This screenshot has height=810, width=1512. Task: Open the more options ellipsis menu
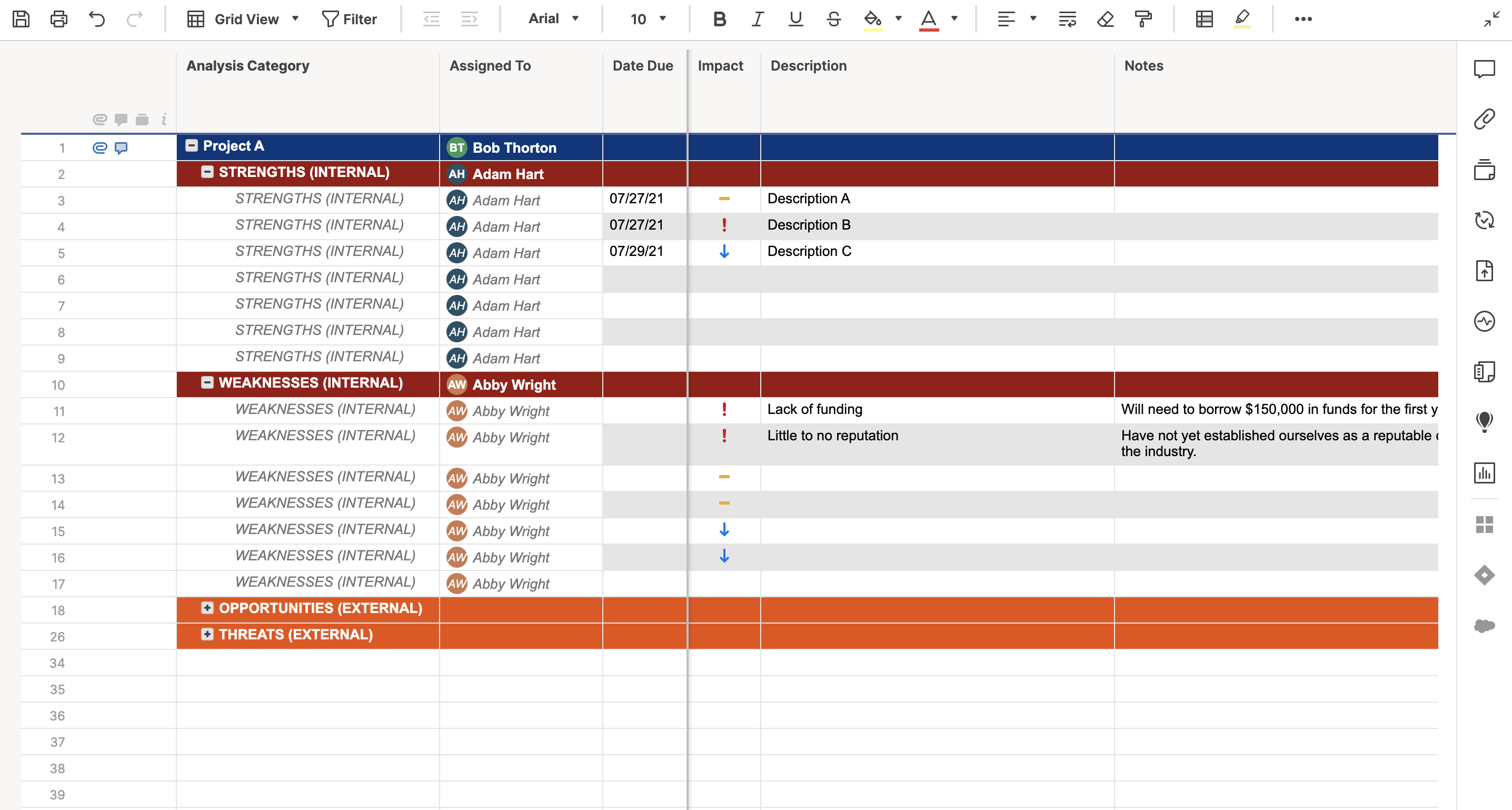point(1302,19)
